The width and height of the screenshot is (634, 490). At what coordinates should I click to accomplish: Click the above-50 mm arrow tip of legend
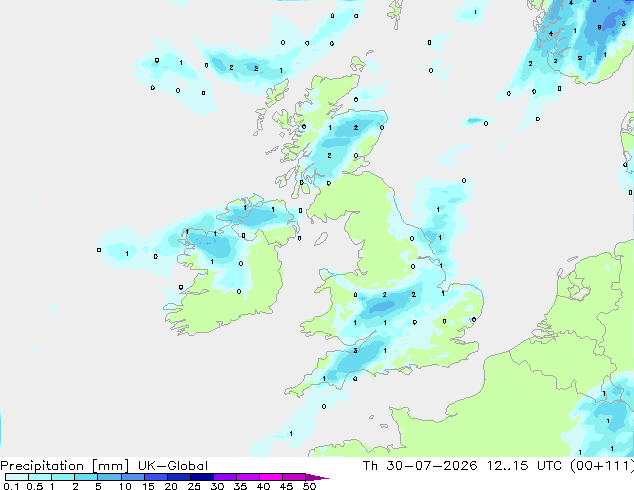tap(317, 477)
